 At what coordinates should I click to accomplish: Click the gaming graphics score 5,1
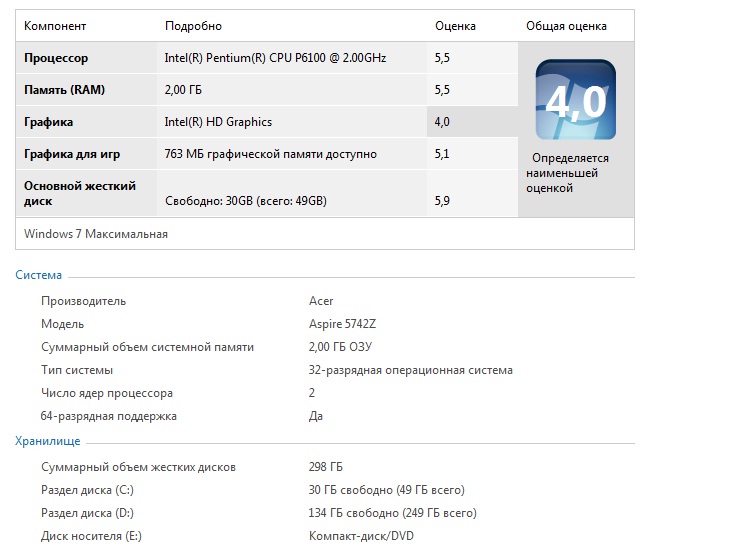pos(442,154)
